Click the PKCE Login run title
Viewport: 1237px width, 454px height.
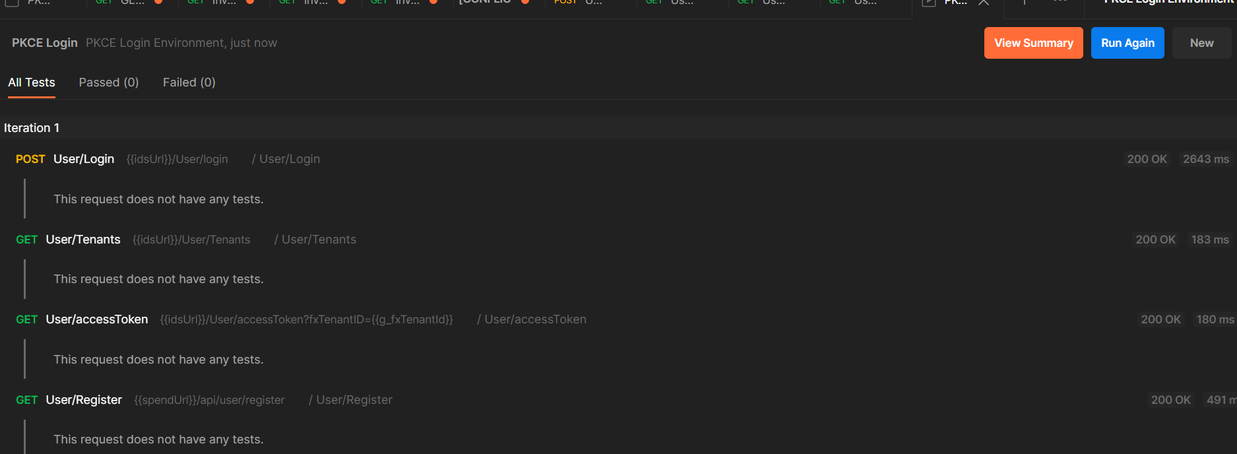tap(43, 43)
